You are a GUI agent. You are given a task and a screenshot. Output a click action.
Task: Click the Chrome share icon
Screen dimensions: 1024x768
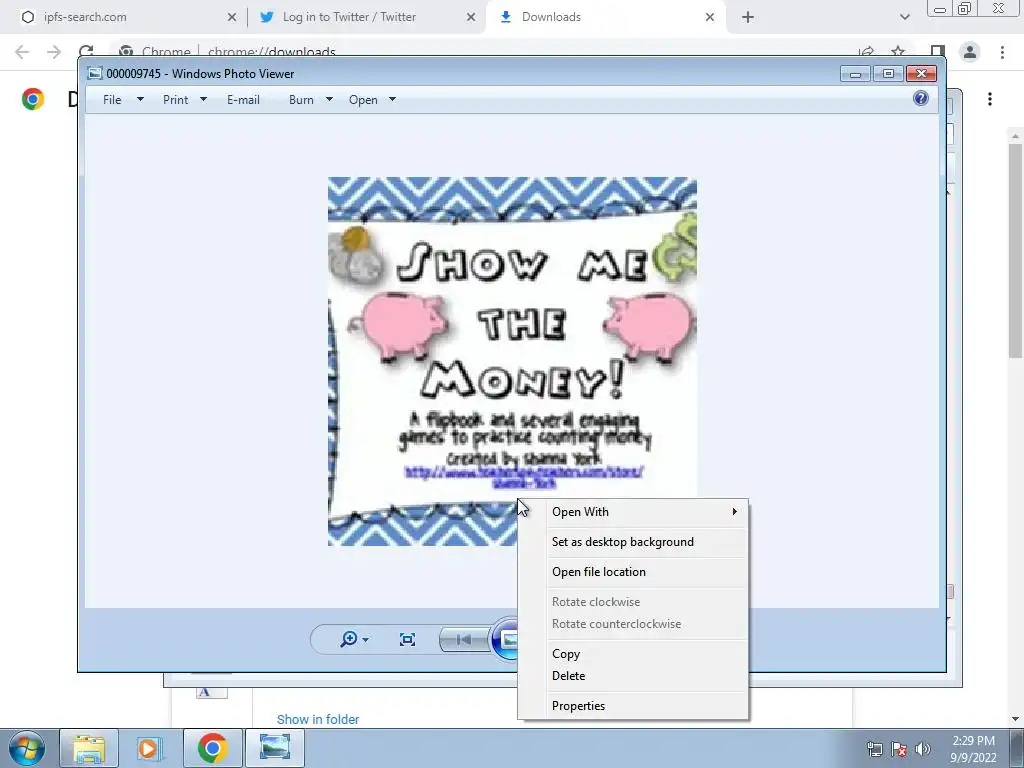[867, 52]
